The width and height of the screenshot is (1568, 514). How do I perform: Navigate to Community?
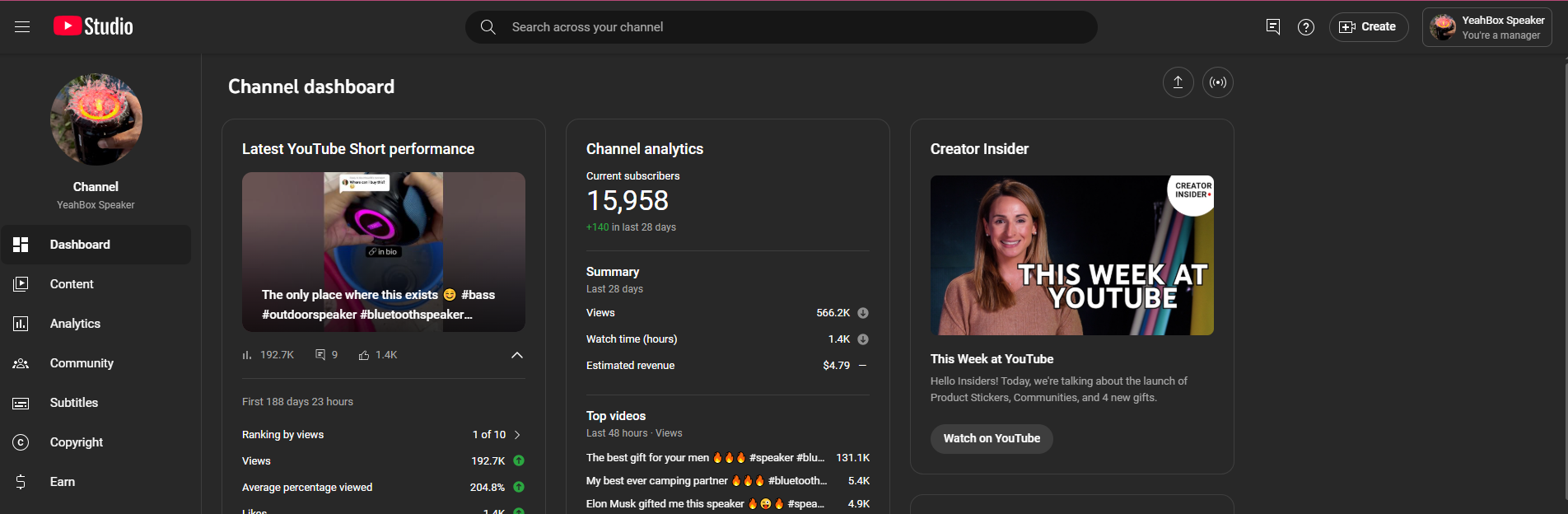(x=96, y=363)
